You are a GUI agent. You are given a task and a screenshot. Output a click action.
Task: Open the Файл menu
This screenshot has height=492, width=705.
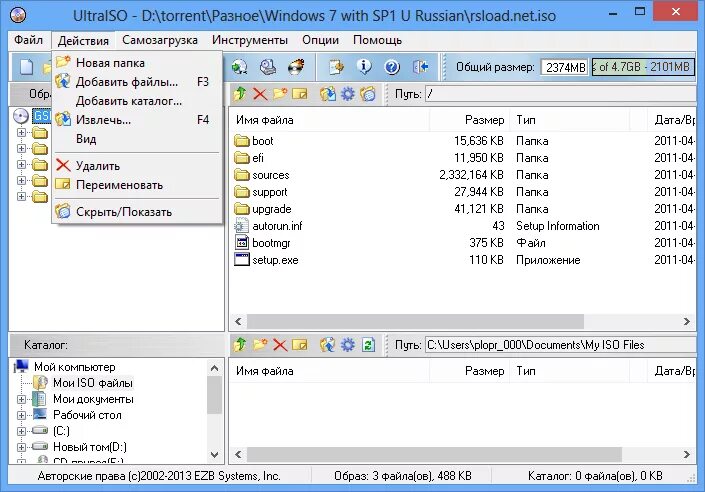tap(28, 40)
